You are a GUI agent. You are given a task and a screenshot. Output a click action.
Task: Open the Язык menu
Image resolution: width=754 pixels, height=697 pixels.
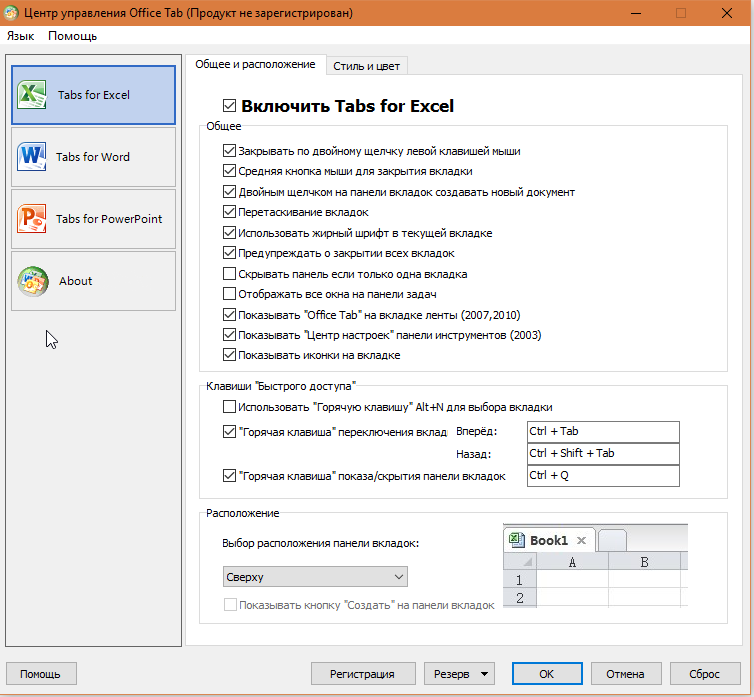point(20,36)
